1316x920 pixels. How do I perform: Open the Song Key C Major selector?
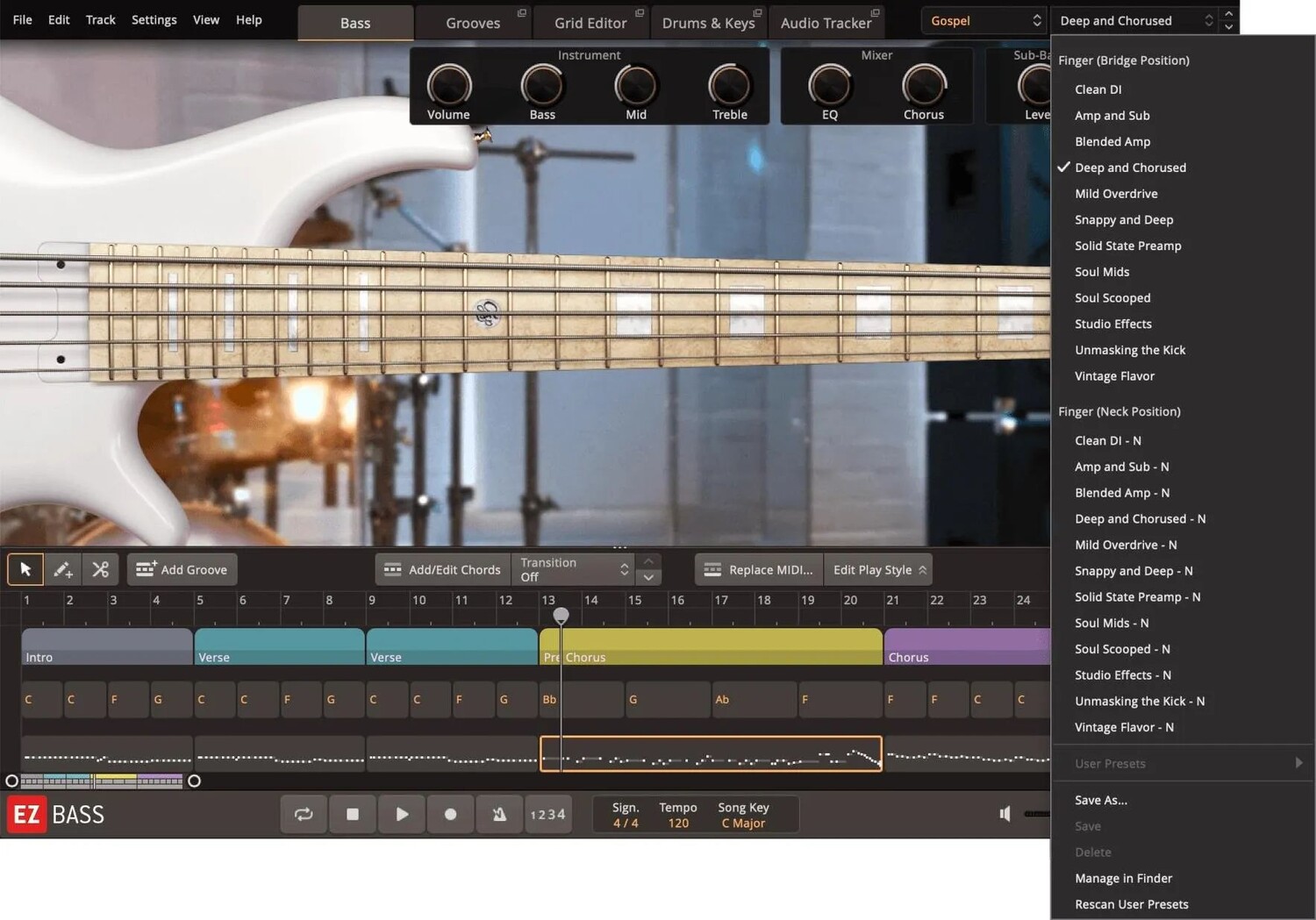743,815
